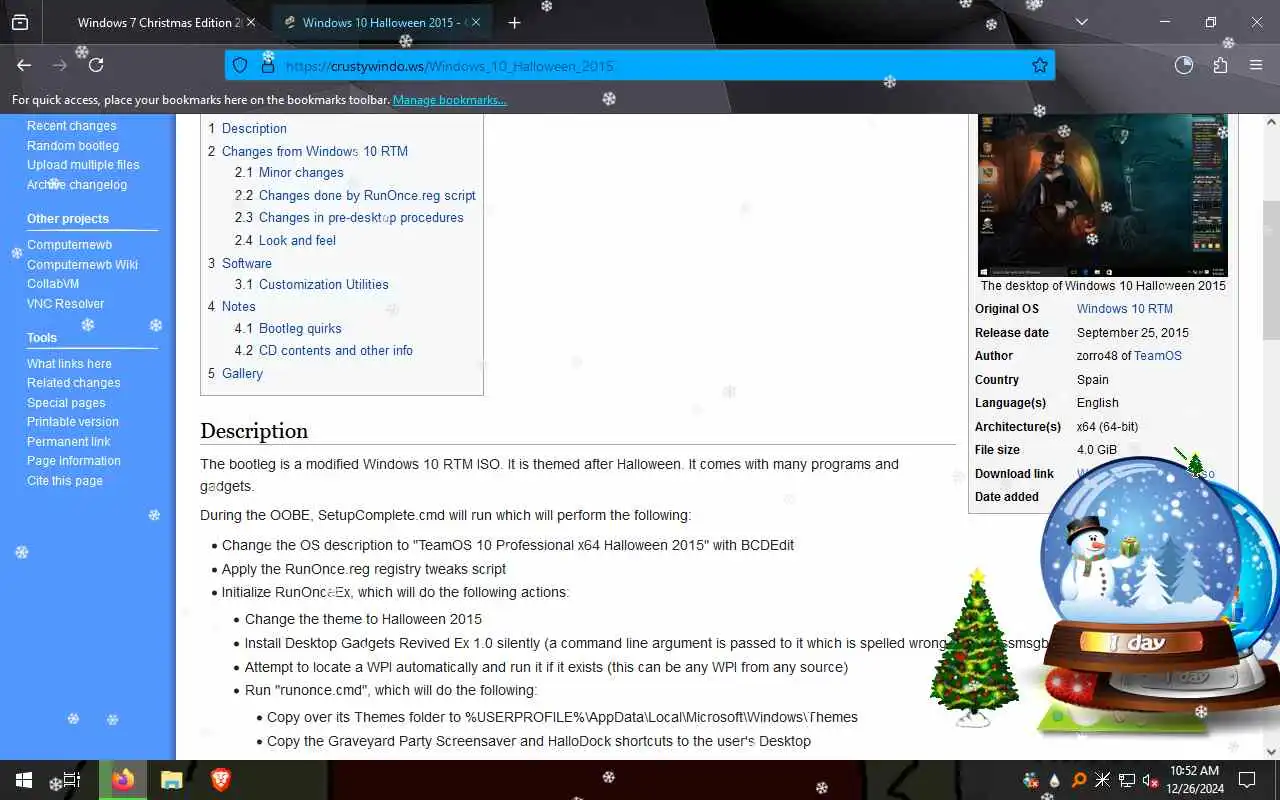Click the white snowflake tray icon

[1103, 780]
